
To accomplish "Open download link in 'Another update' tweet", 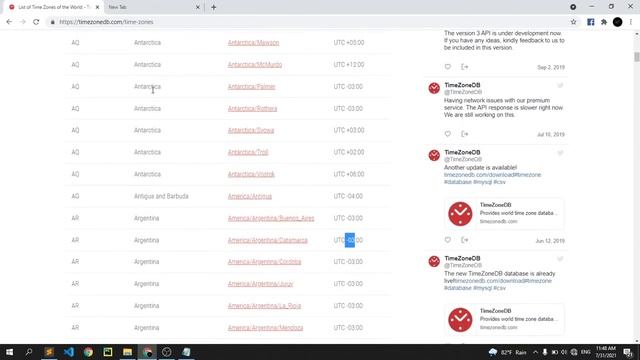I will (x=492, y=175).
